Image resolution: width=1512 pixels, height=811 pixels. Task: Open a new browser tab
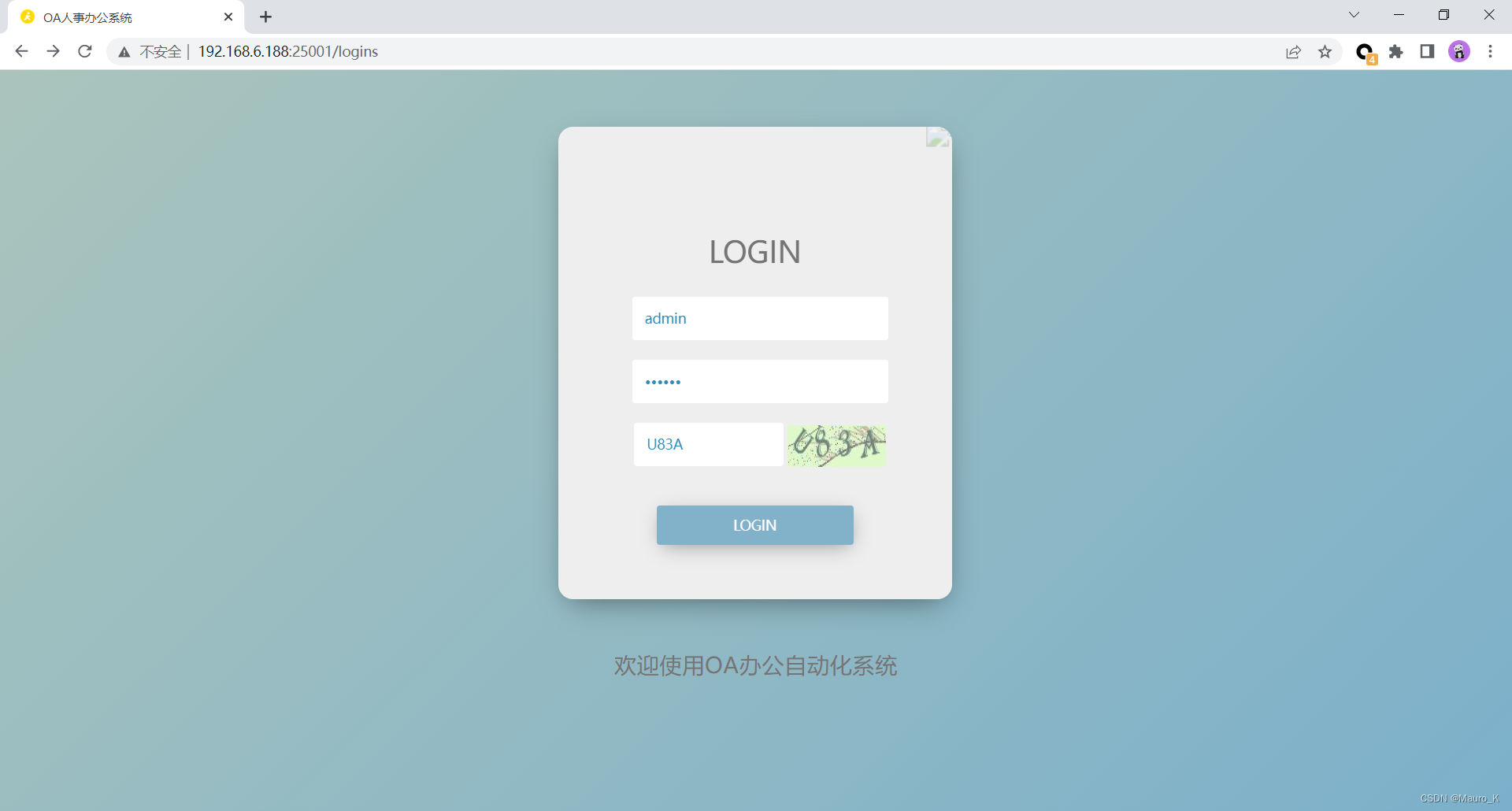pyautogui.click(x=265, y=17)
